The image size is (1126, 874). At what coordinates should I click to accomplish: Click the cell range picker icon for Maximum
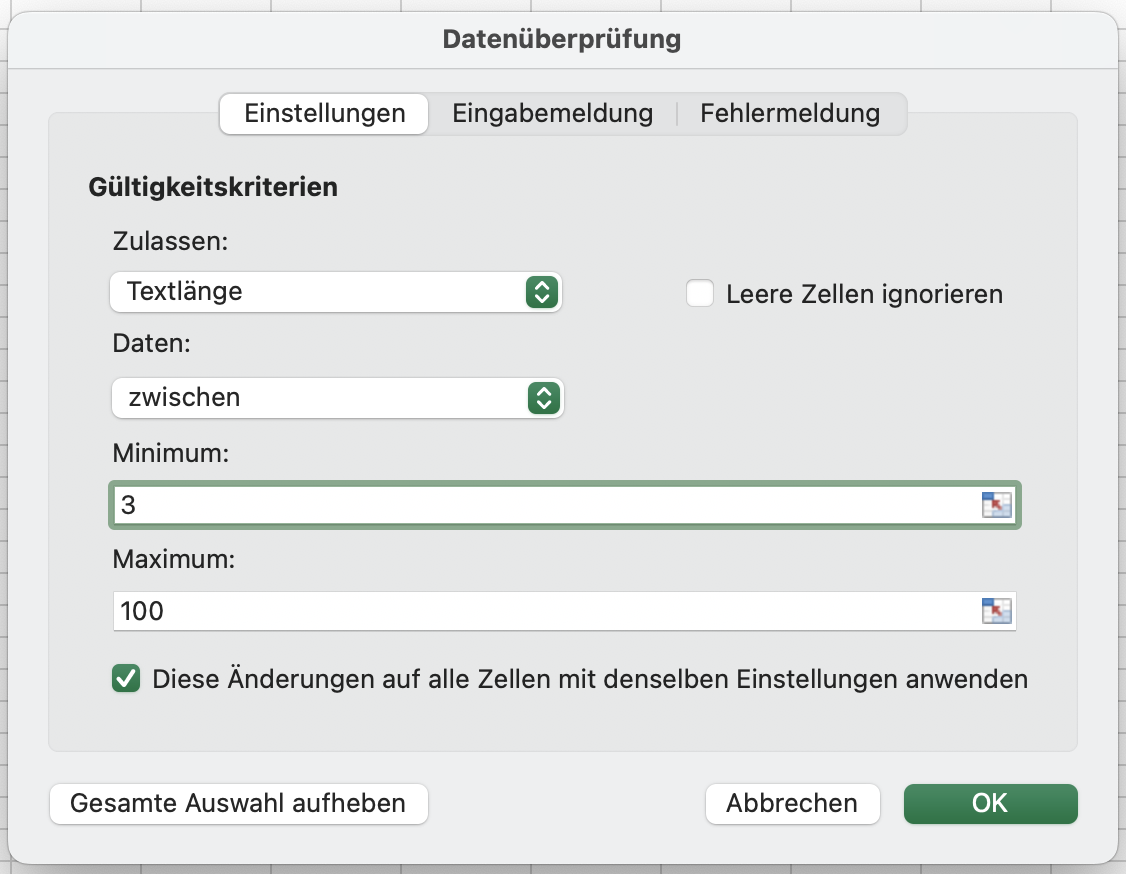[x=996, y=610]
